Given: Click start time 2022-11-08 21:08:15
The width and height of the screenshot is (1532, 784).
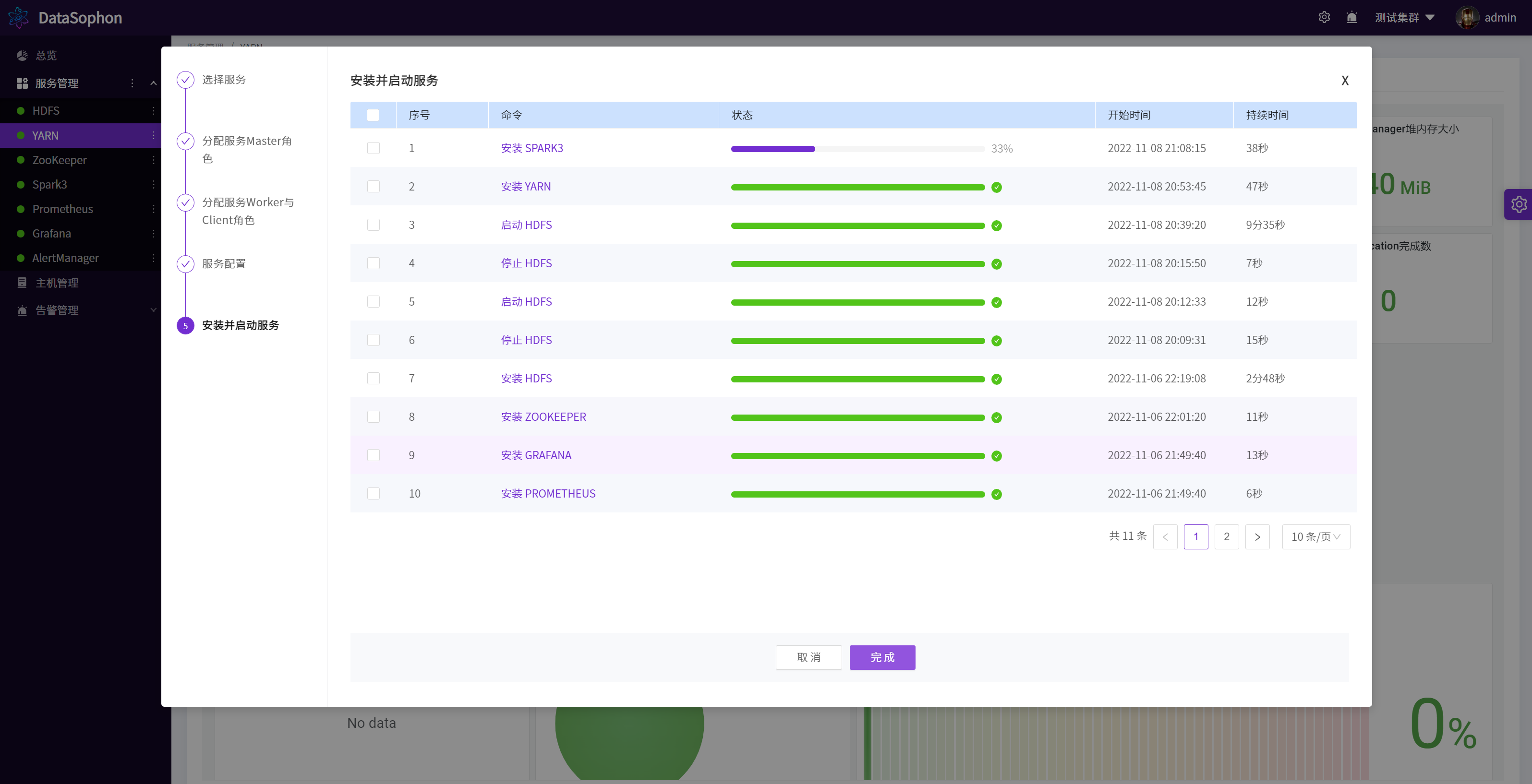Looking at the screenshot, I should coord(1156,148).
